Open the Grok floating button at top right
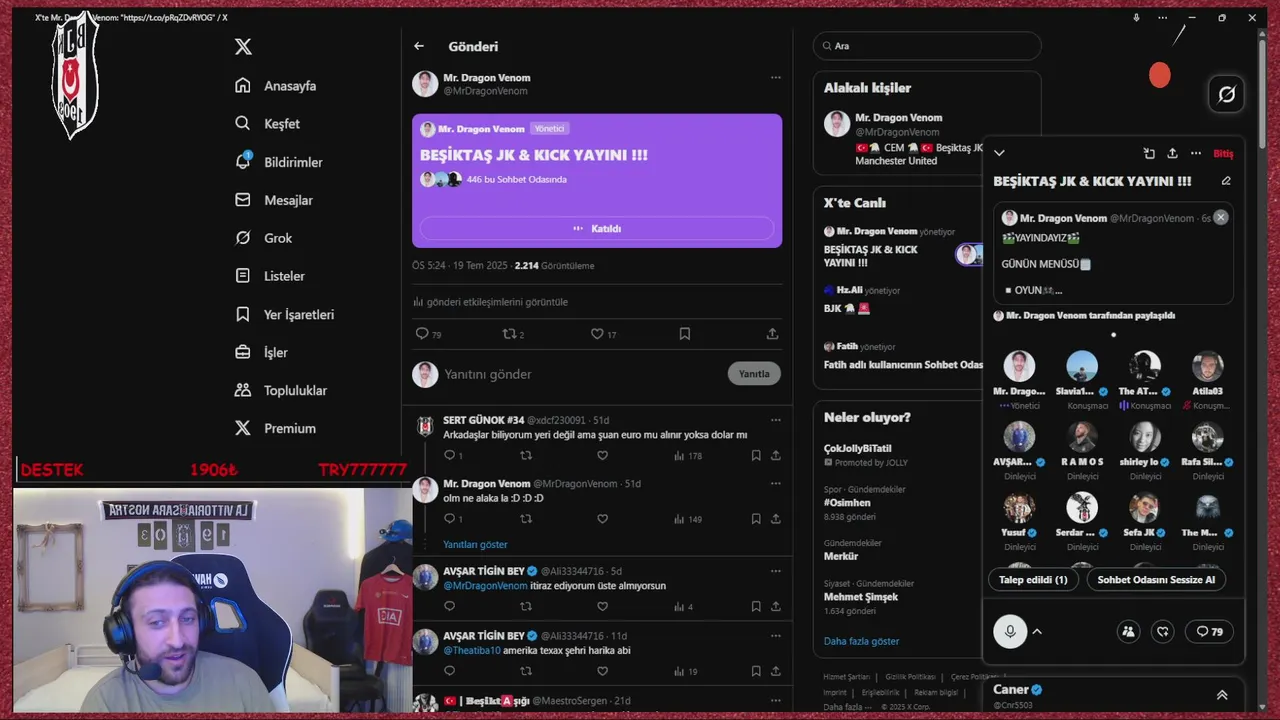The width and height of the screenshot is (1280, 720). (x=1226, y=94)
